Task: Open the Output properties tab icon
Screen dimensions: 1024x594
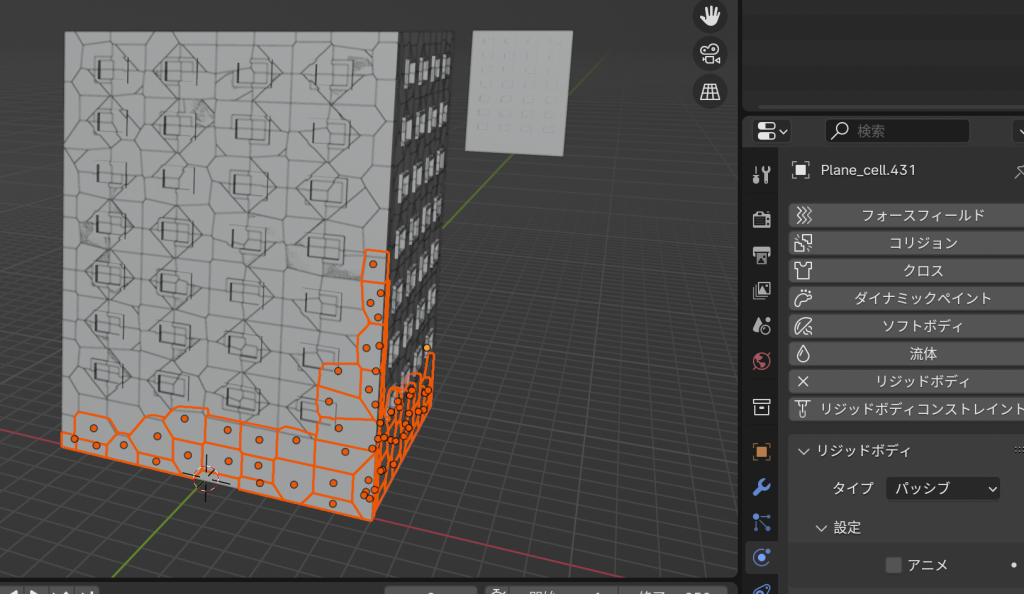Action: (x=761, y=255)
